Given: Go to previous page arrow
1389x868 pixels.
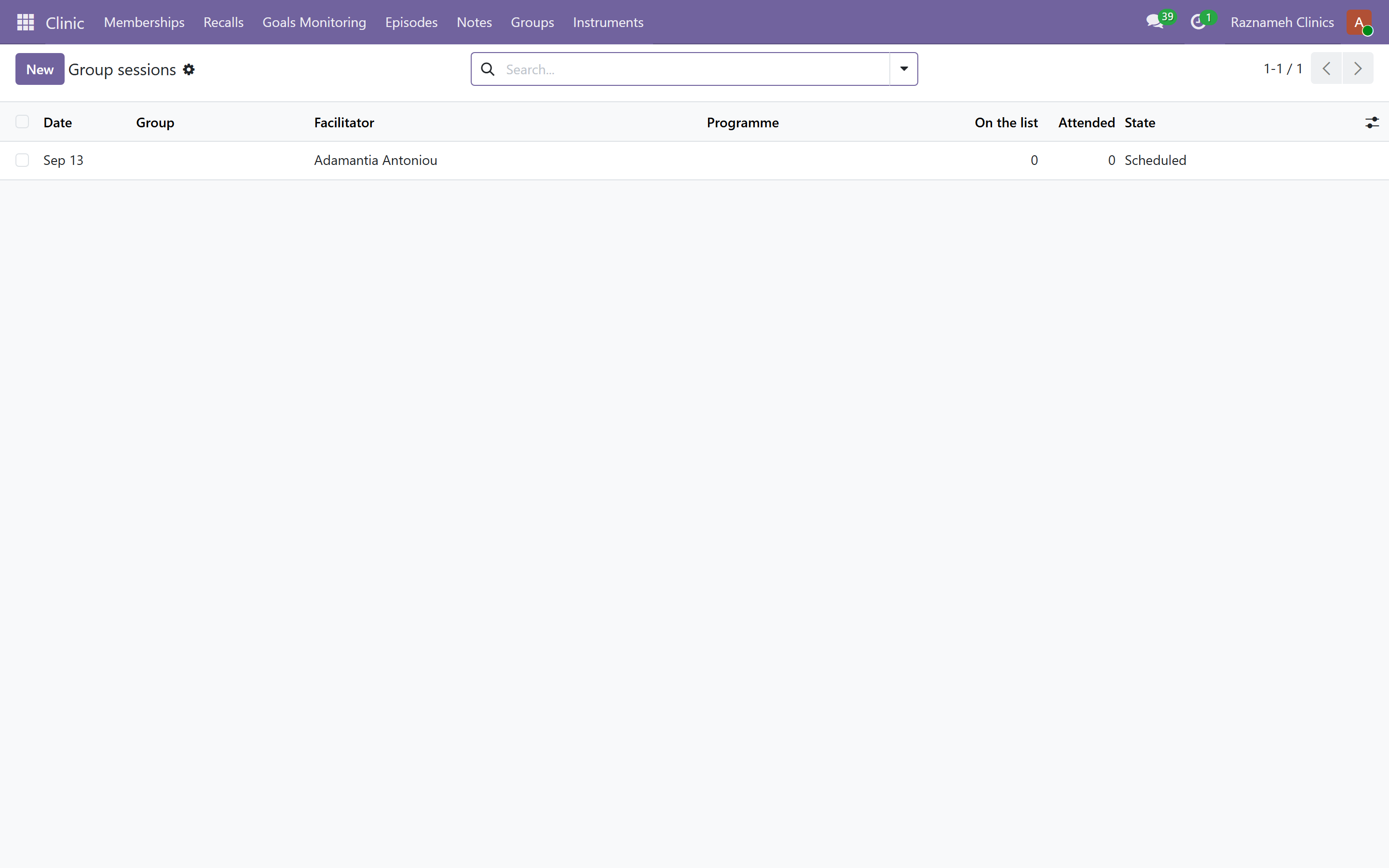Looking at the screenshot, I should click(x=1326, y=68).
